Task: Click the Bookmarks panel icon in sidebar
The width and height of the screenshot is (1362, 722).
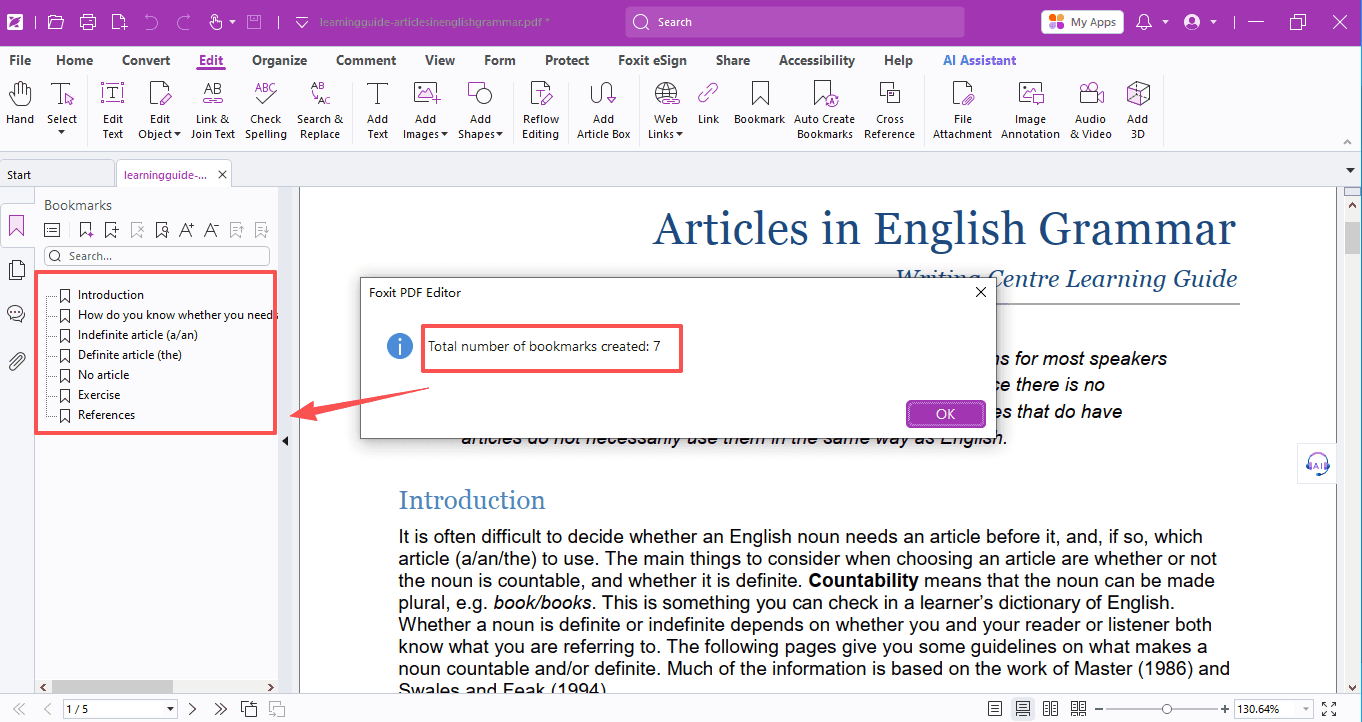Action: pyautogui.click(x=16, y=227)
